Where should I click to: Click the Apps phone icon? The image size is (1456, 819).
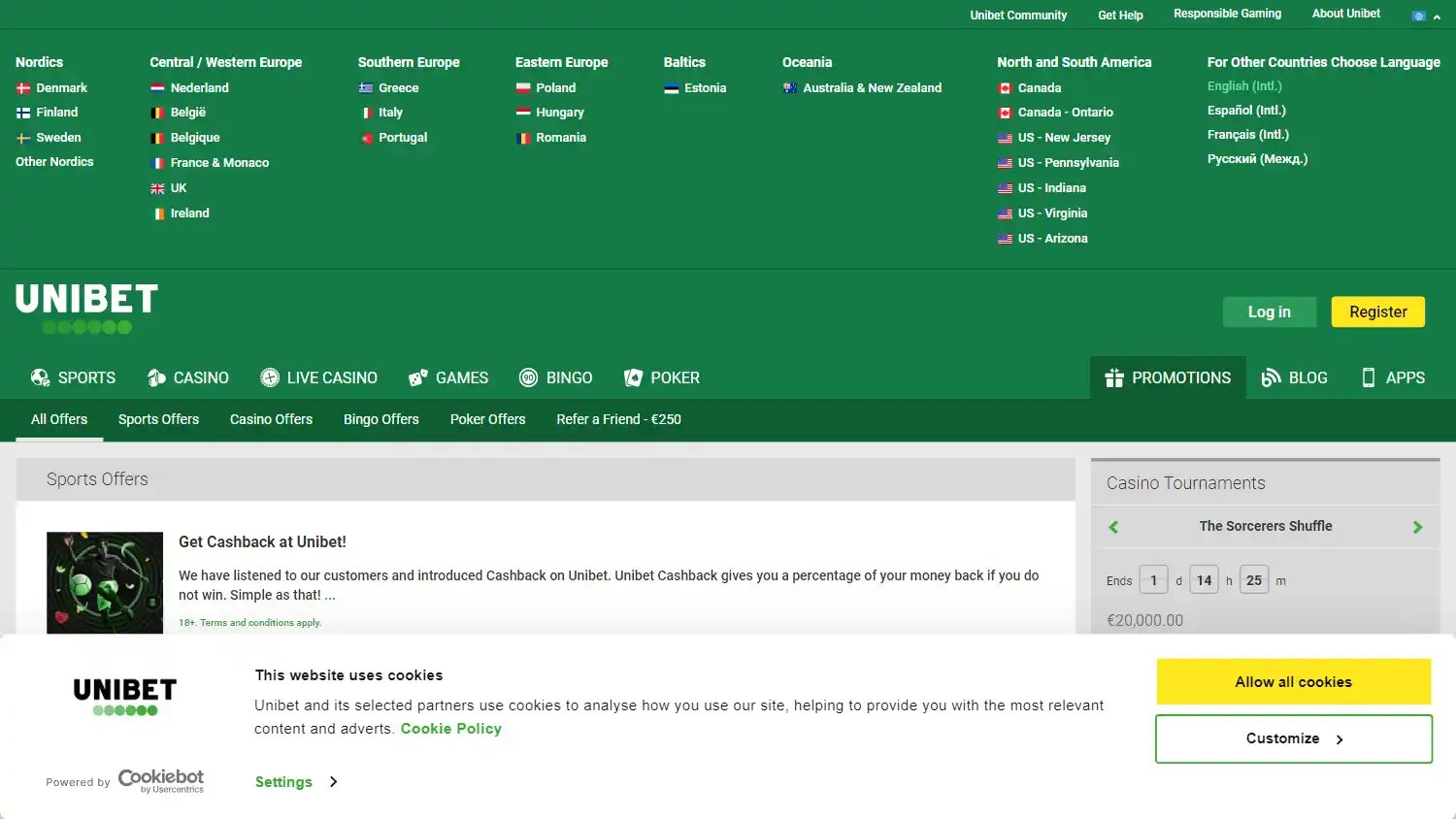point(1369,377)
